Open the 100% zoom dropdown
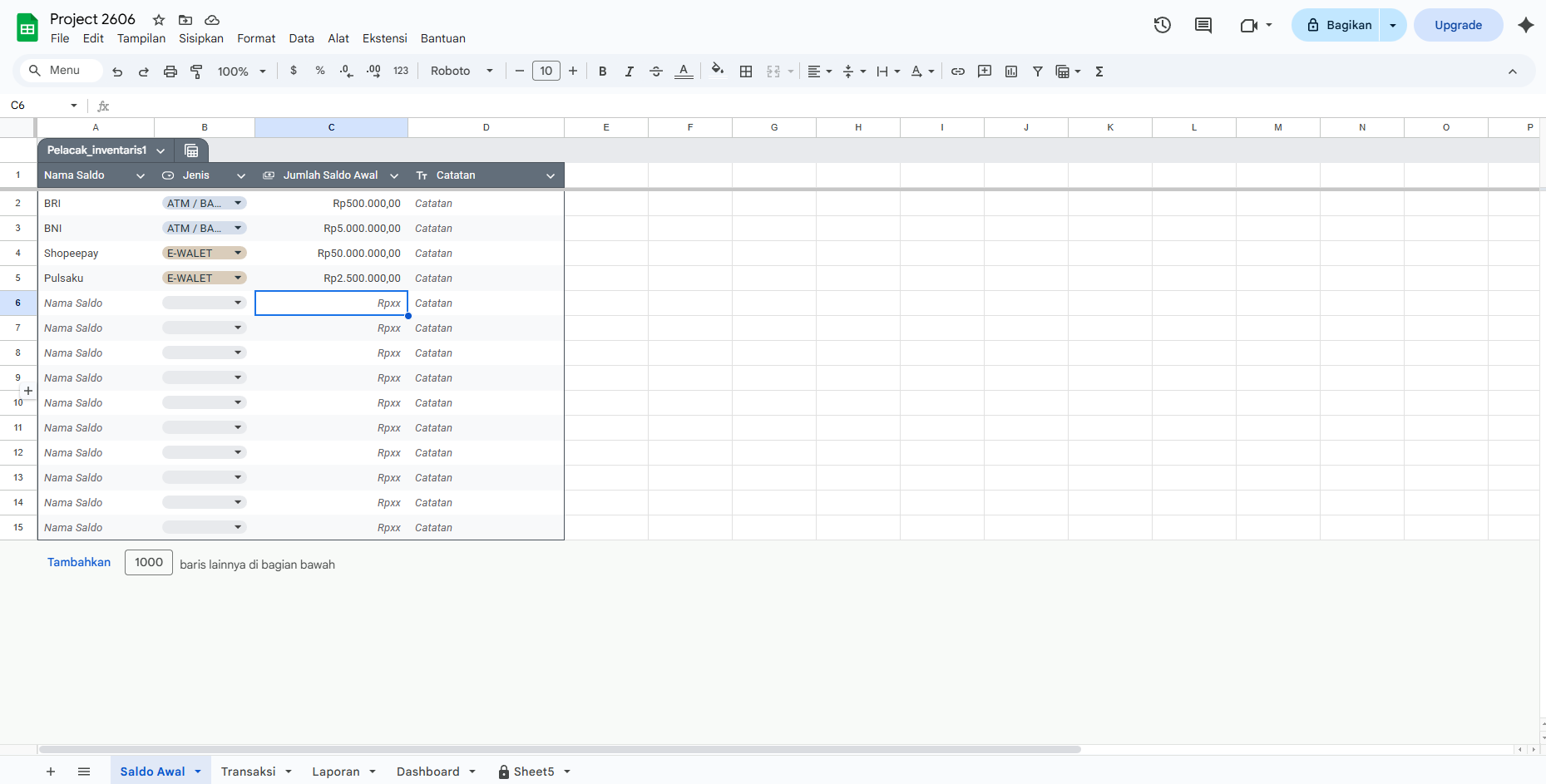The height and width of the screenshot is (784, 1546). coord(241,71)
